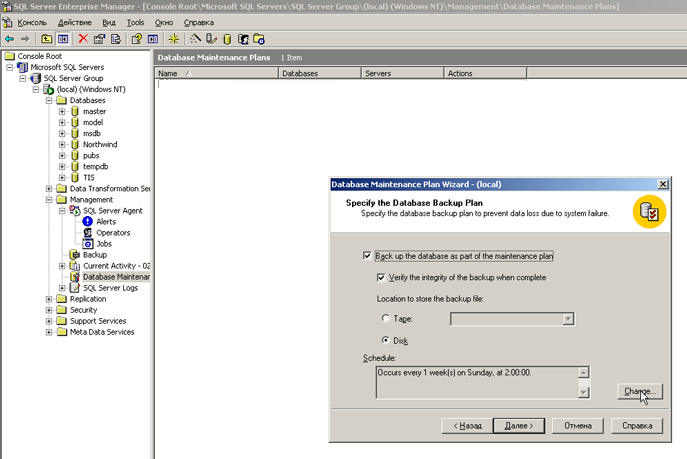Click the Forward arrow toolbar icon
The image size is (687, 459).
(25, 39)
